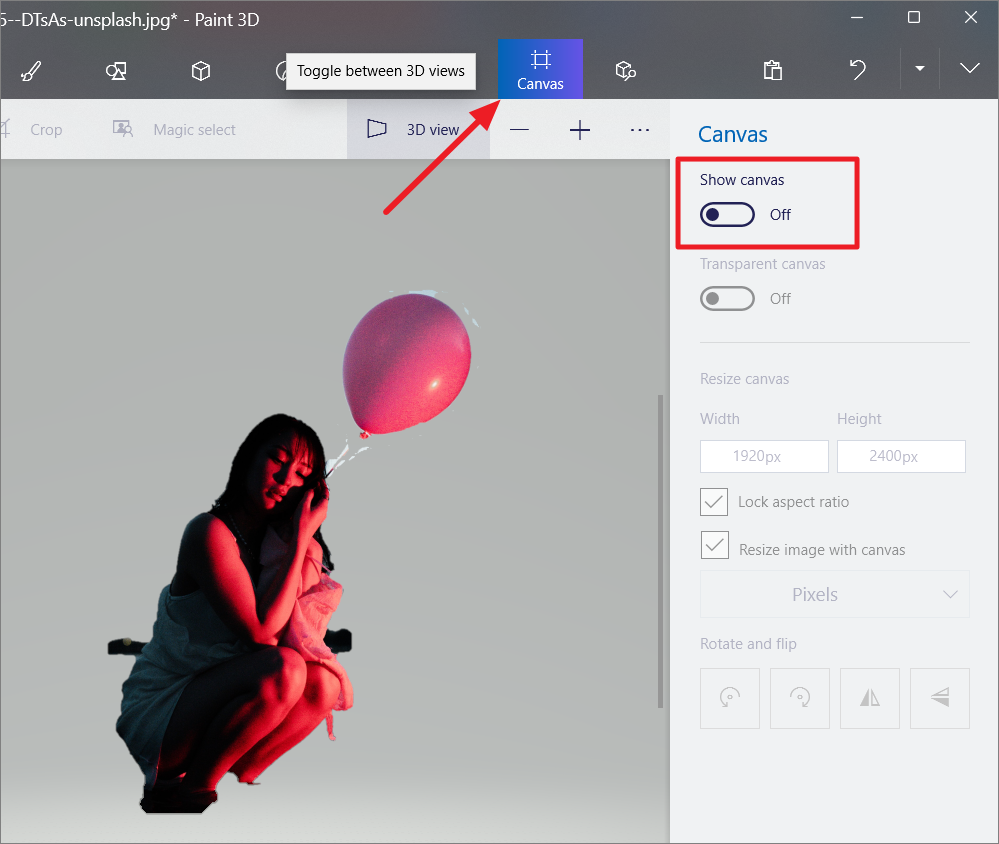The width and height of the screenshot is (999, 844).
Task: Toggle the 3D view button
Action: click(x=418, y=129)
